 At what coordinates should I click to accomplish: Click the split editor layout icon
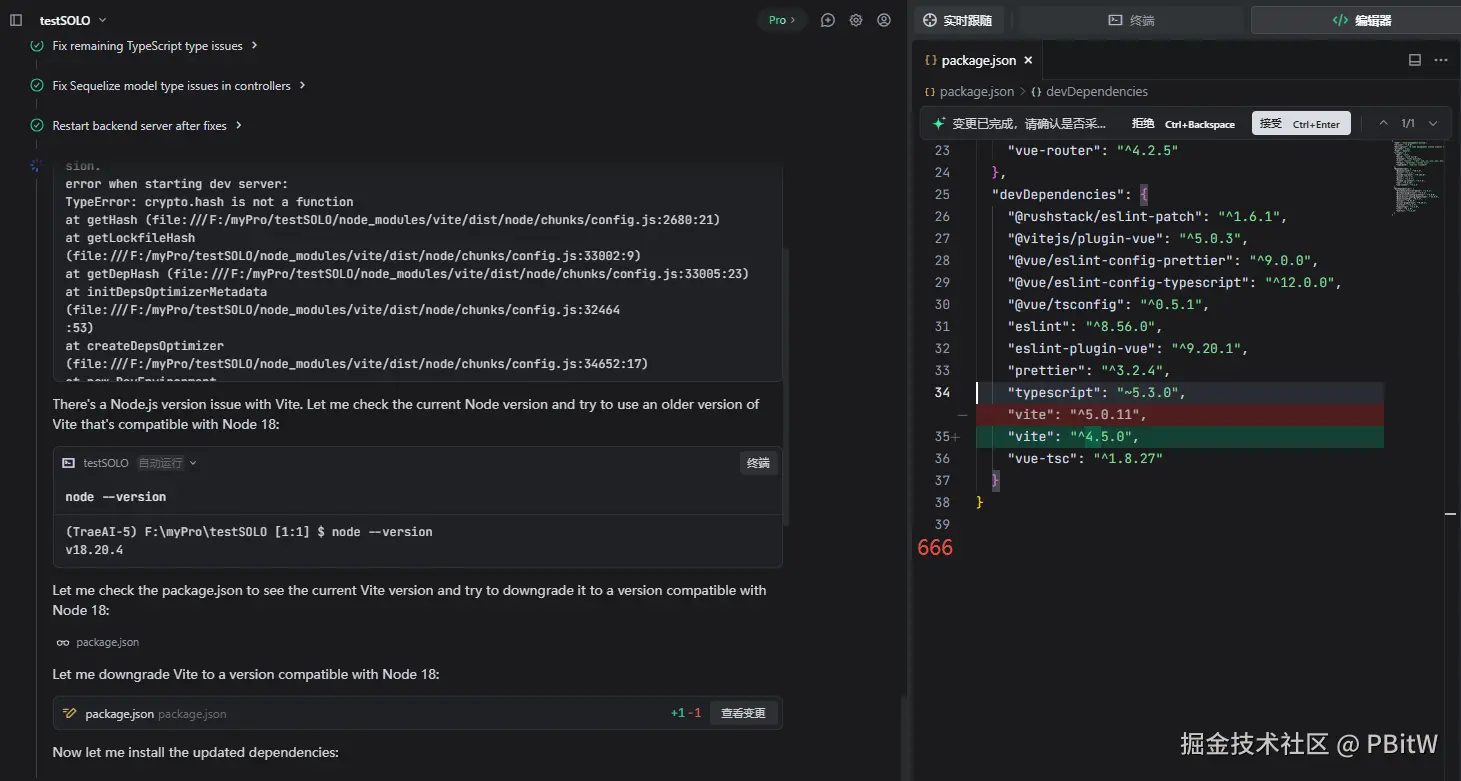1414,60
